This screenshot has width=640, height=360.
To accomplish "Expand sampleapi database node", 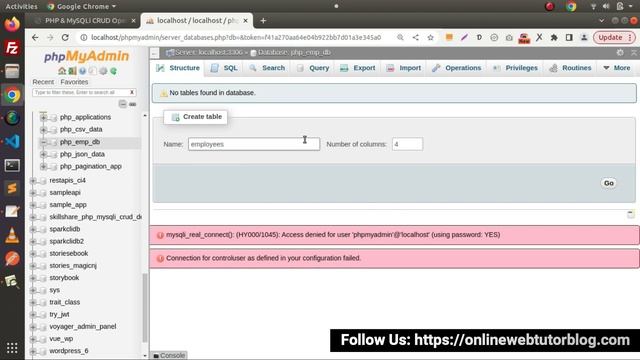I will pyautogui.click(x=33, y=193).
